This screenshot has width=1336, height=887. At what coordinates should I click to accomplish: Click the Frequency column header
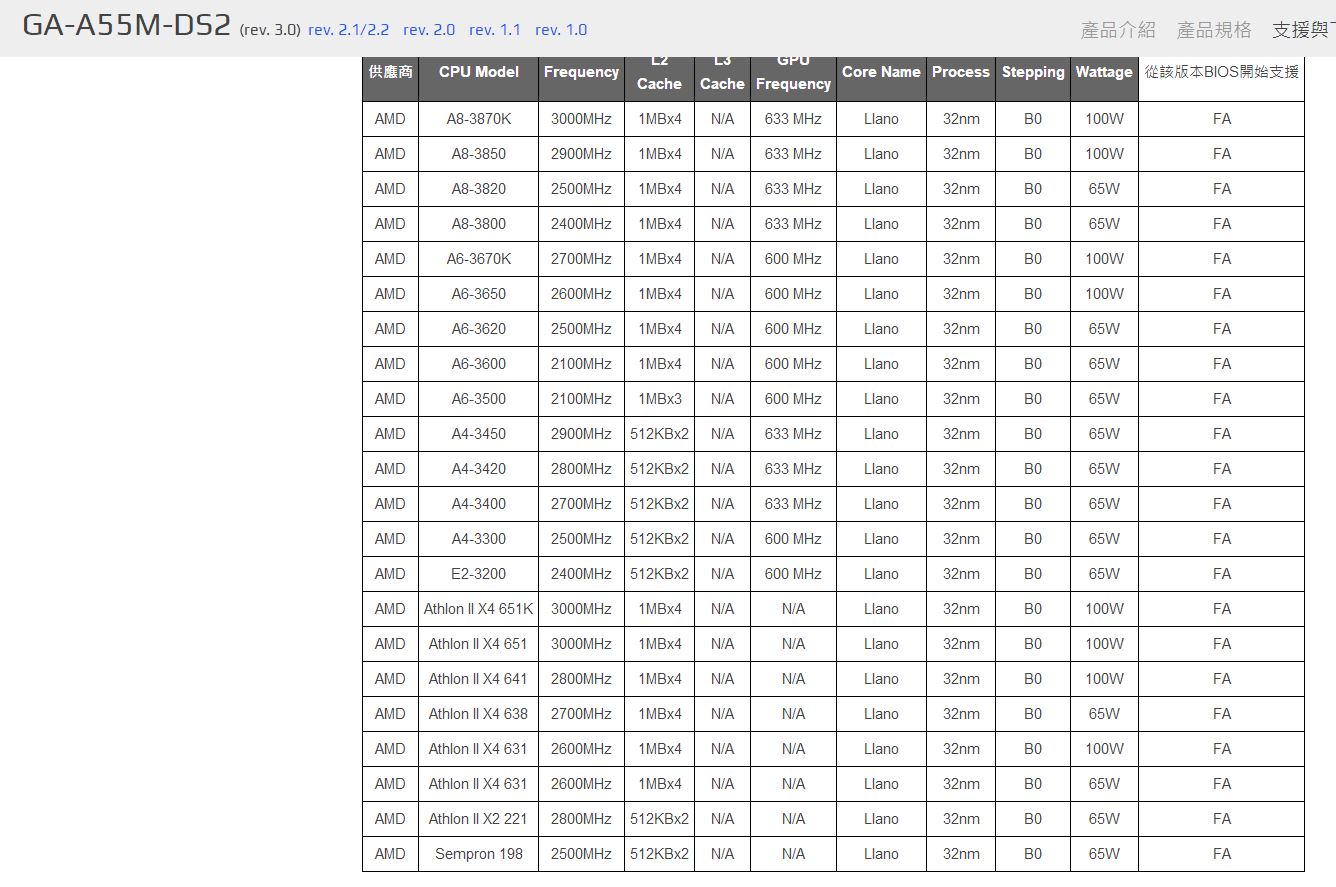point(581,72)
